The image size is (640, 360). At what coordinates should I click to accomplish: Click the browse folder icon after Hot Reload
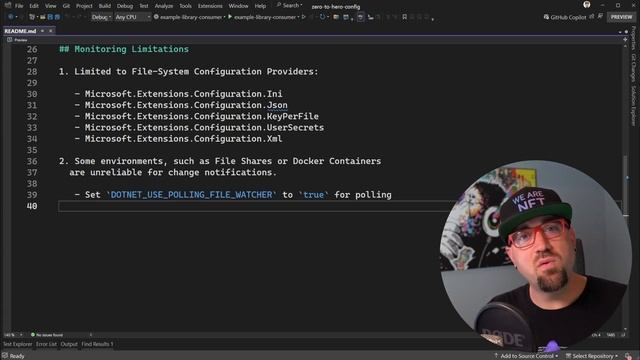coord(336,17)
